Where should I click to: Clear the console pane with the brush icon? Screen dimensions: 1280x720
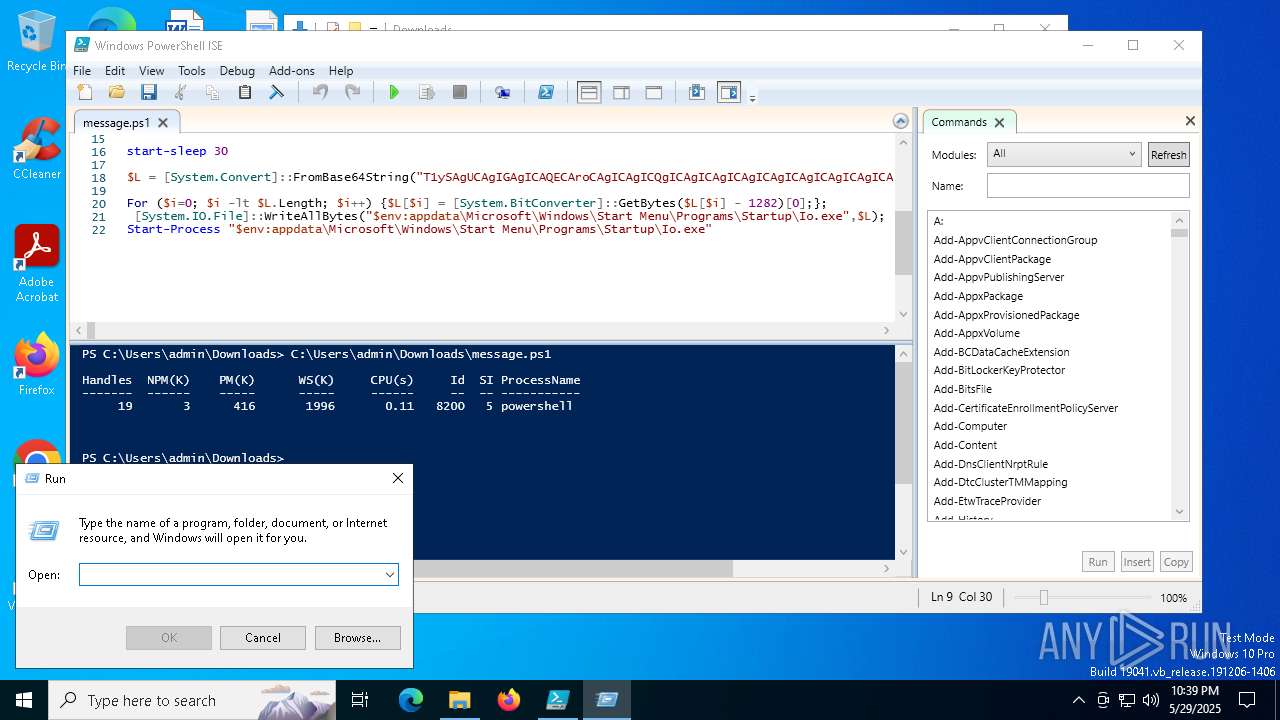[x=277, y=92]
